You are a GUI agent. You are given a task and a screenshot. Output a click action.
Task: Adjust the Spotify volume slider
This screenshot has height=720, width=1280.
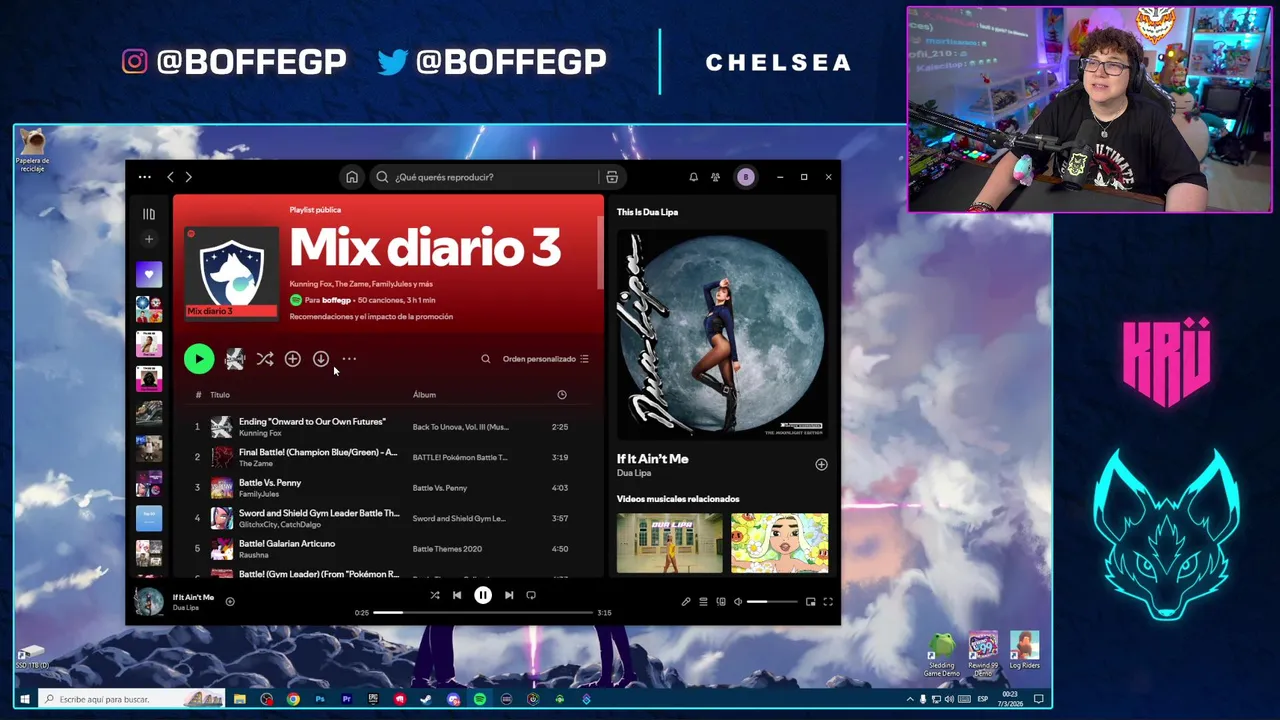tap(772, 602)
